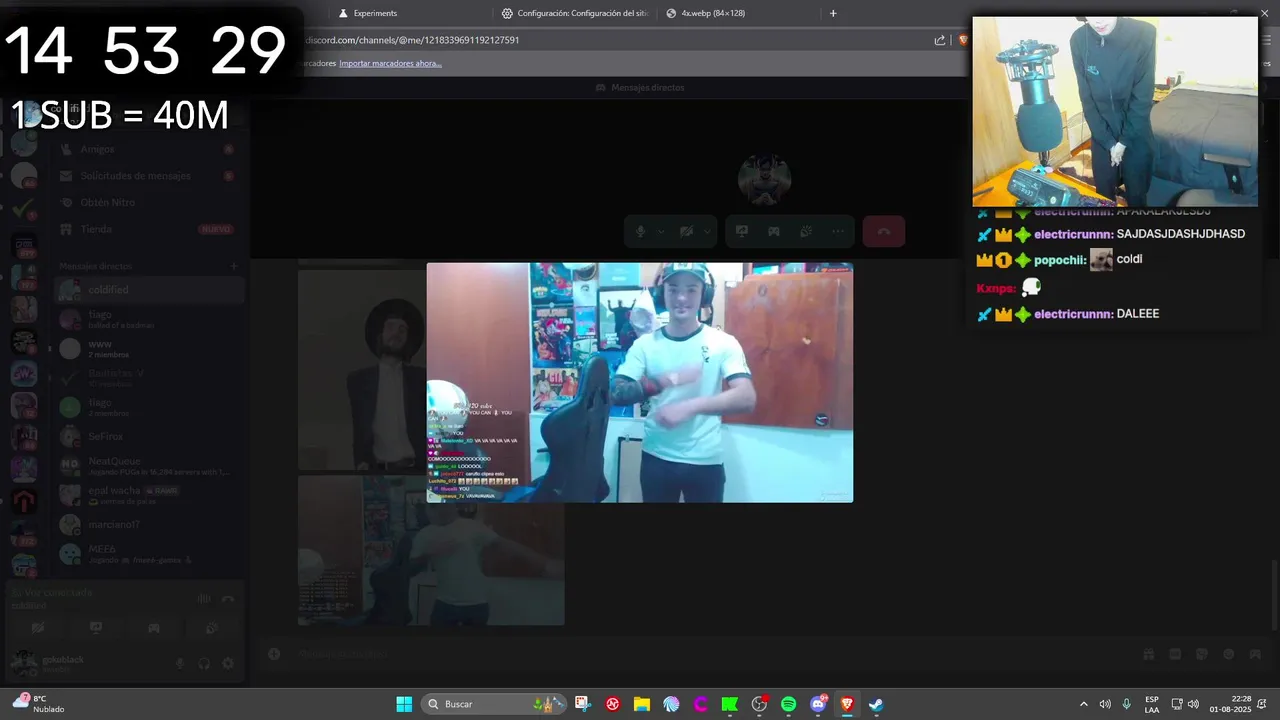Deafen with headphones icon in user panel

[x=204, y=663]
